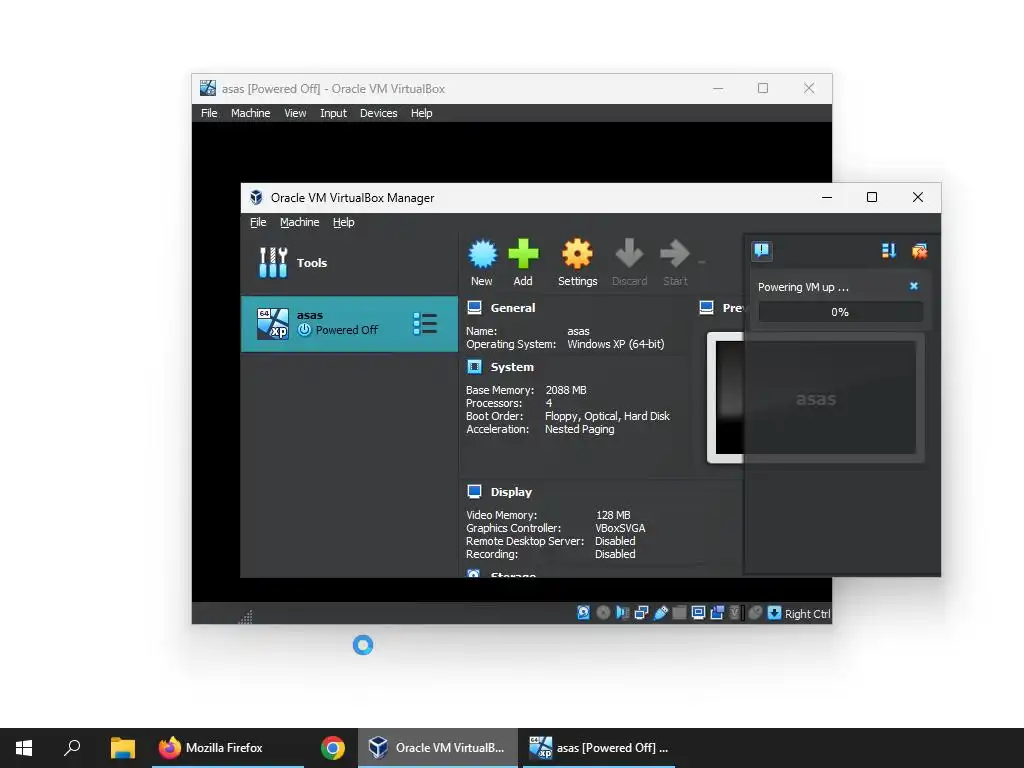
Task: Click 'Powering VM up ...' notification text
Action: pos(803,287)
